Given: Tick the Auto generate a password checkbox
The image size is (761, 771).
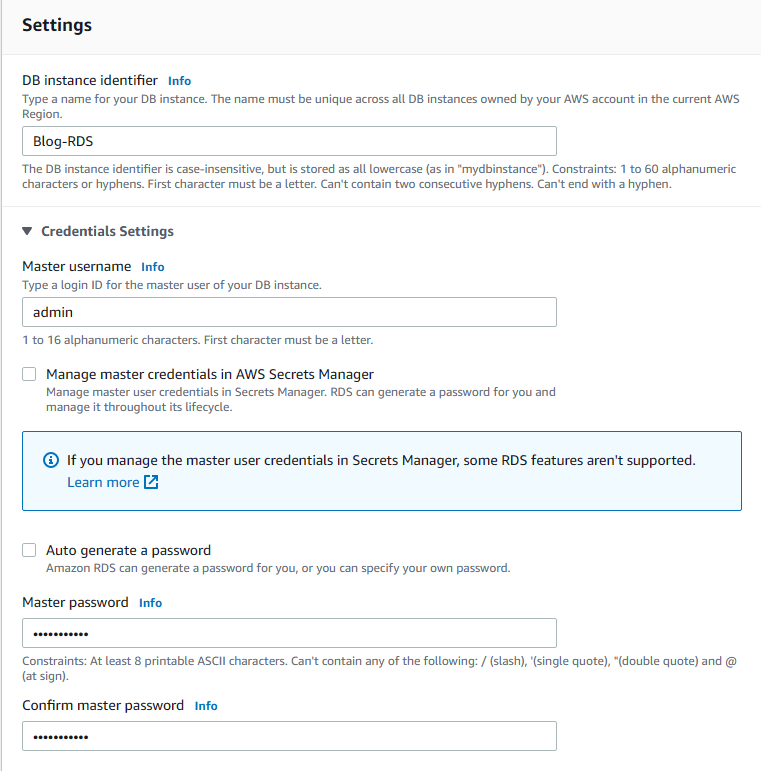Looking at the screenshot, I should coord(29,550).
